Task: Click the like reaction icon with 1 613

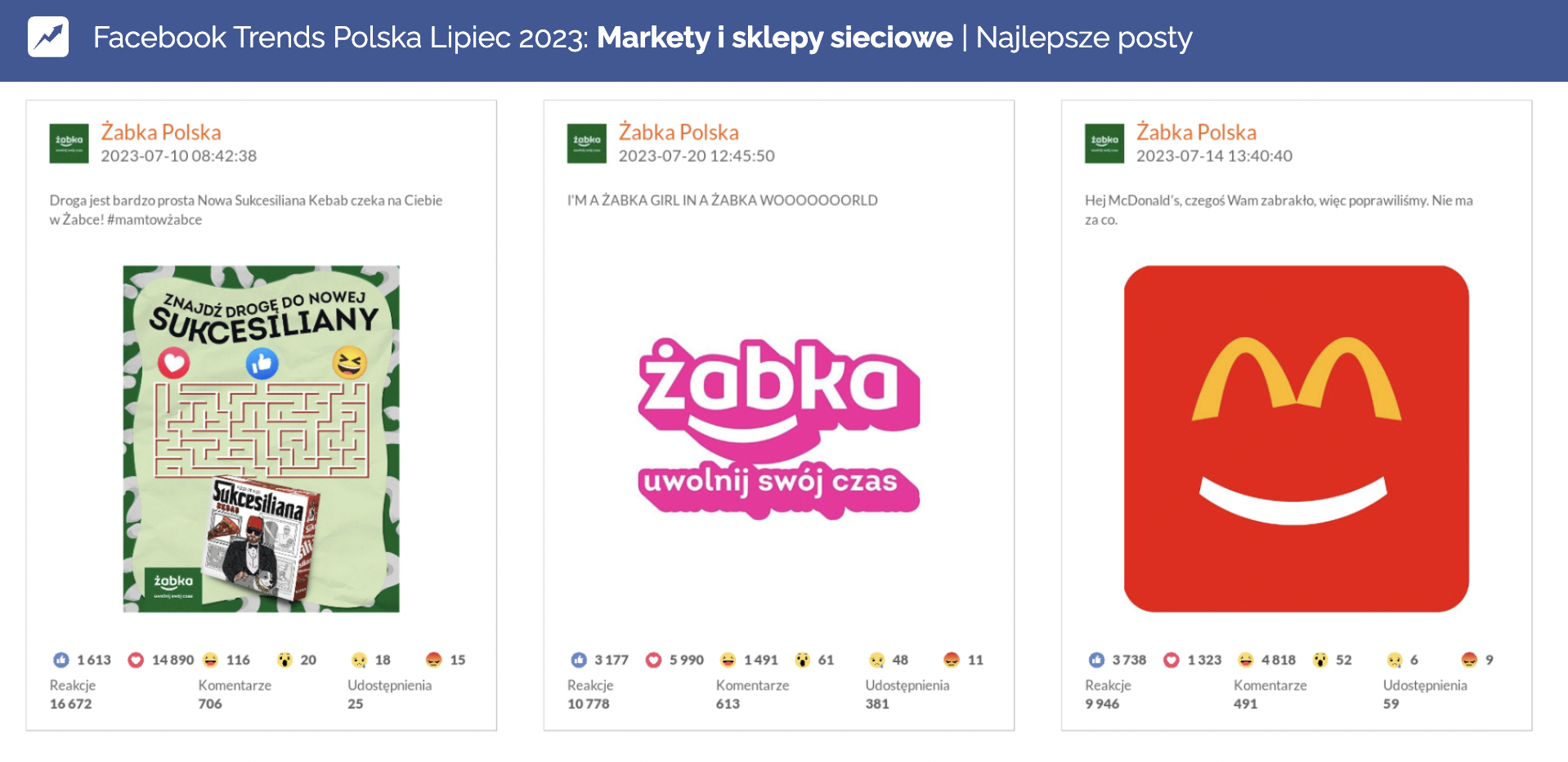Action: (x=61, y=660)
